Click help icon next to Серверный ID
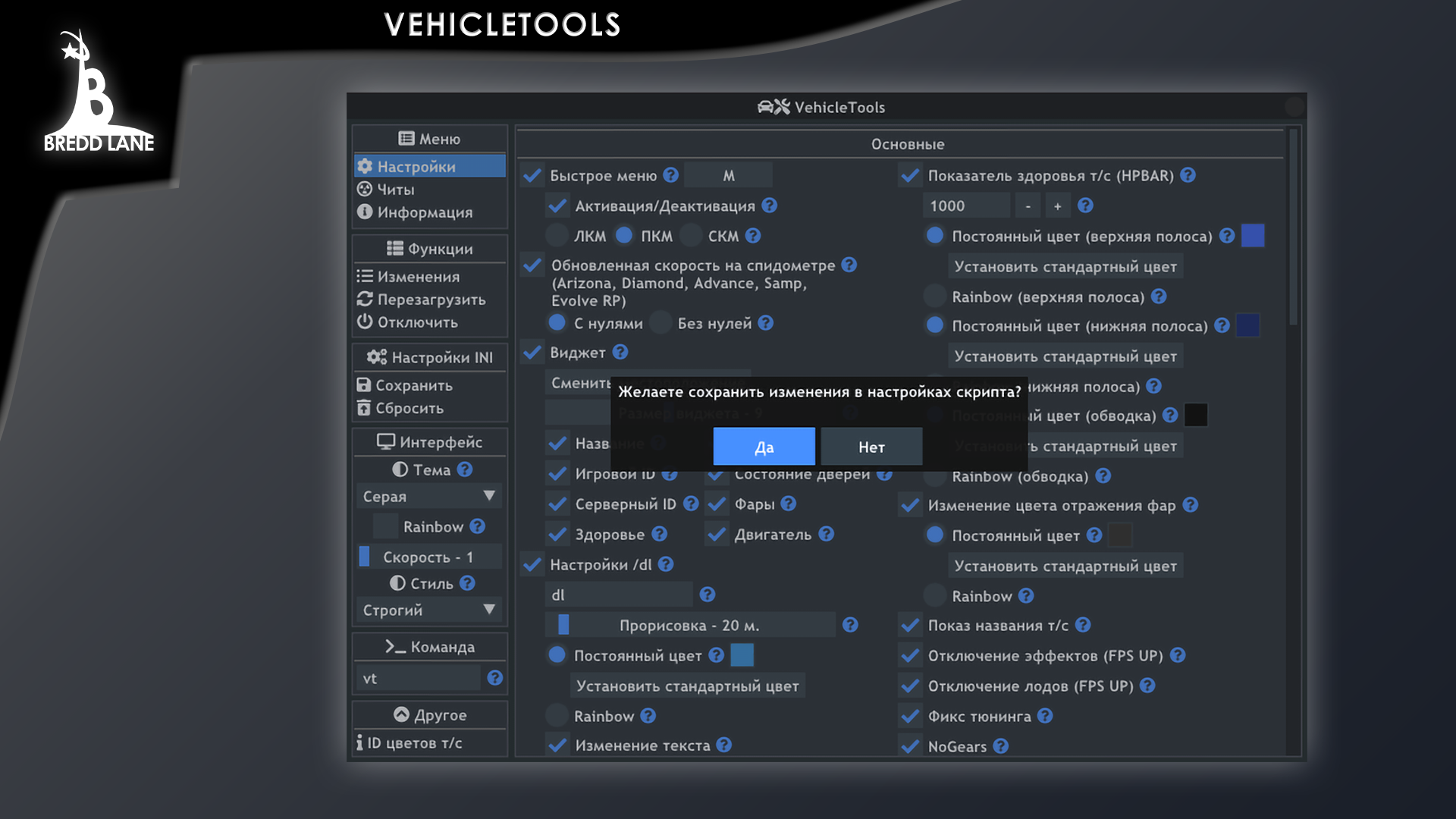The width and height of the screenshot is (1456, 819). coord(690,504)
